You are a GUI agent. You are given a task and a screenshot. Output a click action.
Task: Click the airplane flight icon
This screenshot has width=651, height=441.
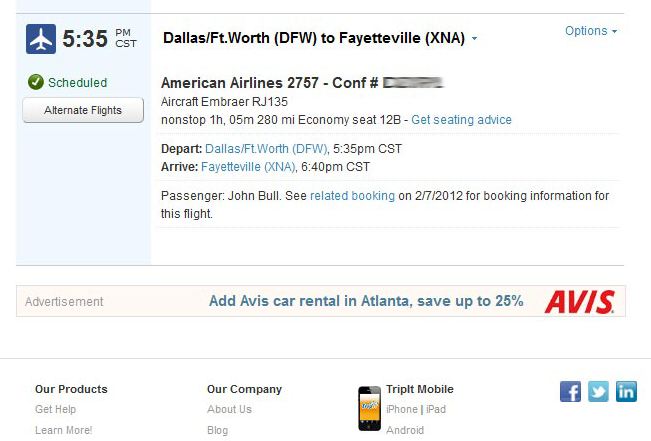[41, 39]
